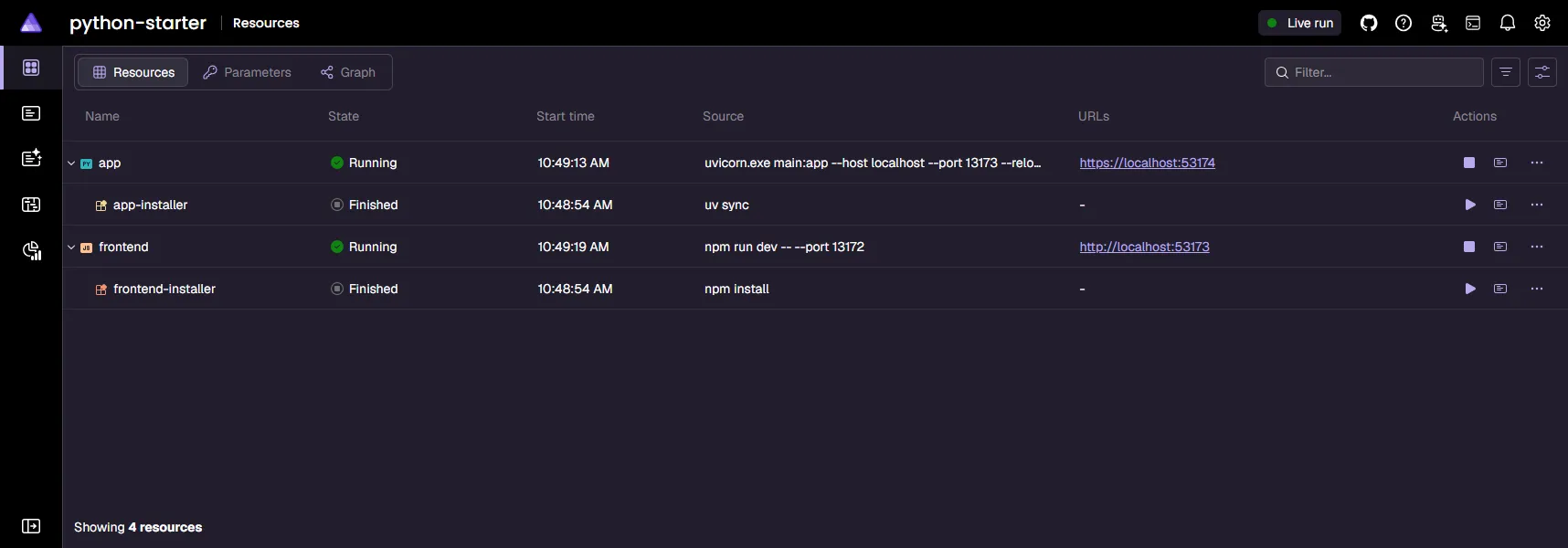Open more actions for frontend-installer
The image size is (1568, 548).
tap(1537, 289)
